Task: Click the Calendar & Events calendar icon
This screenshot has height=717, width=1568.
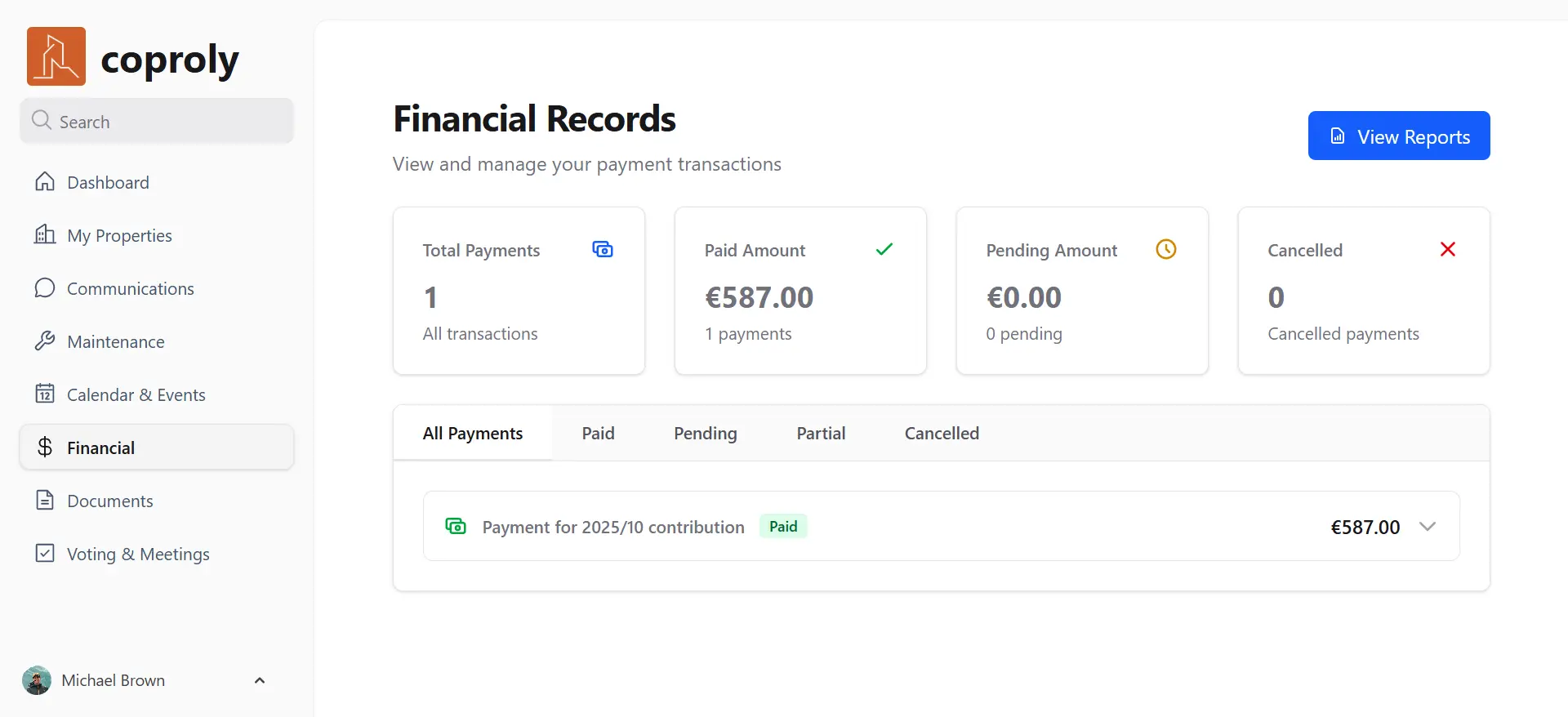Action: coord(45,394)
